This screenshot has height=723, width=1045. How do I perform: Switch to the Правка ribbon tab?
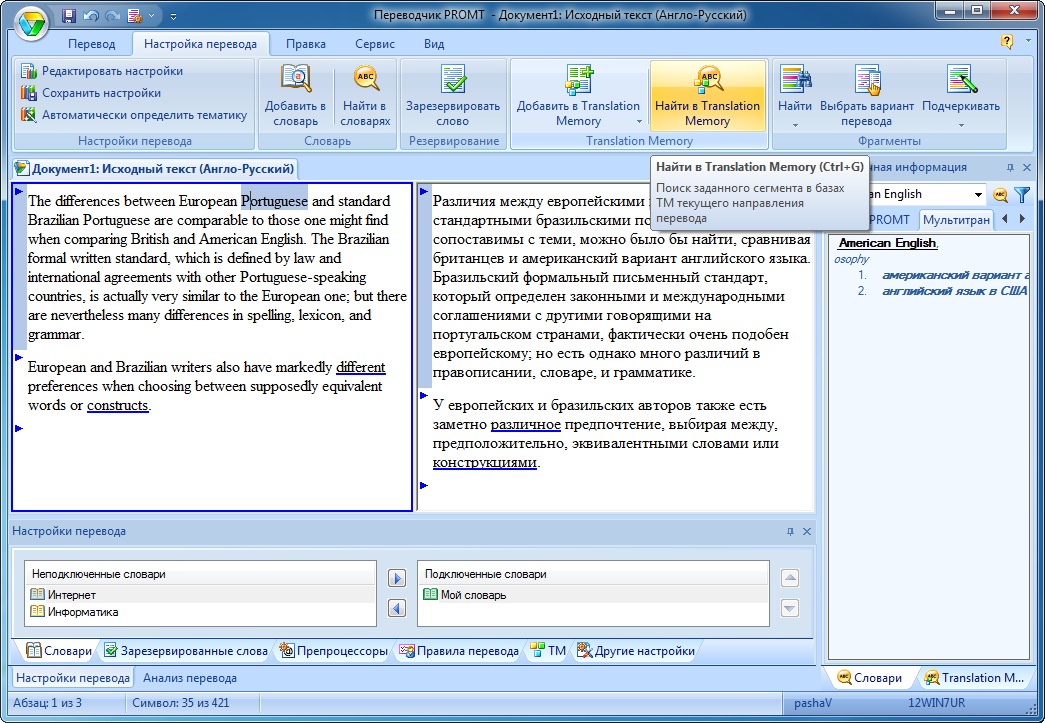click(x=305, y=44)
